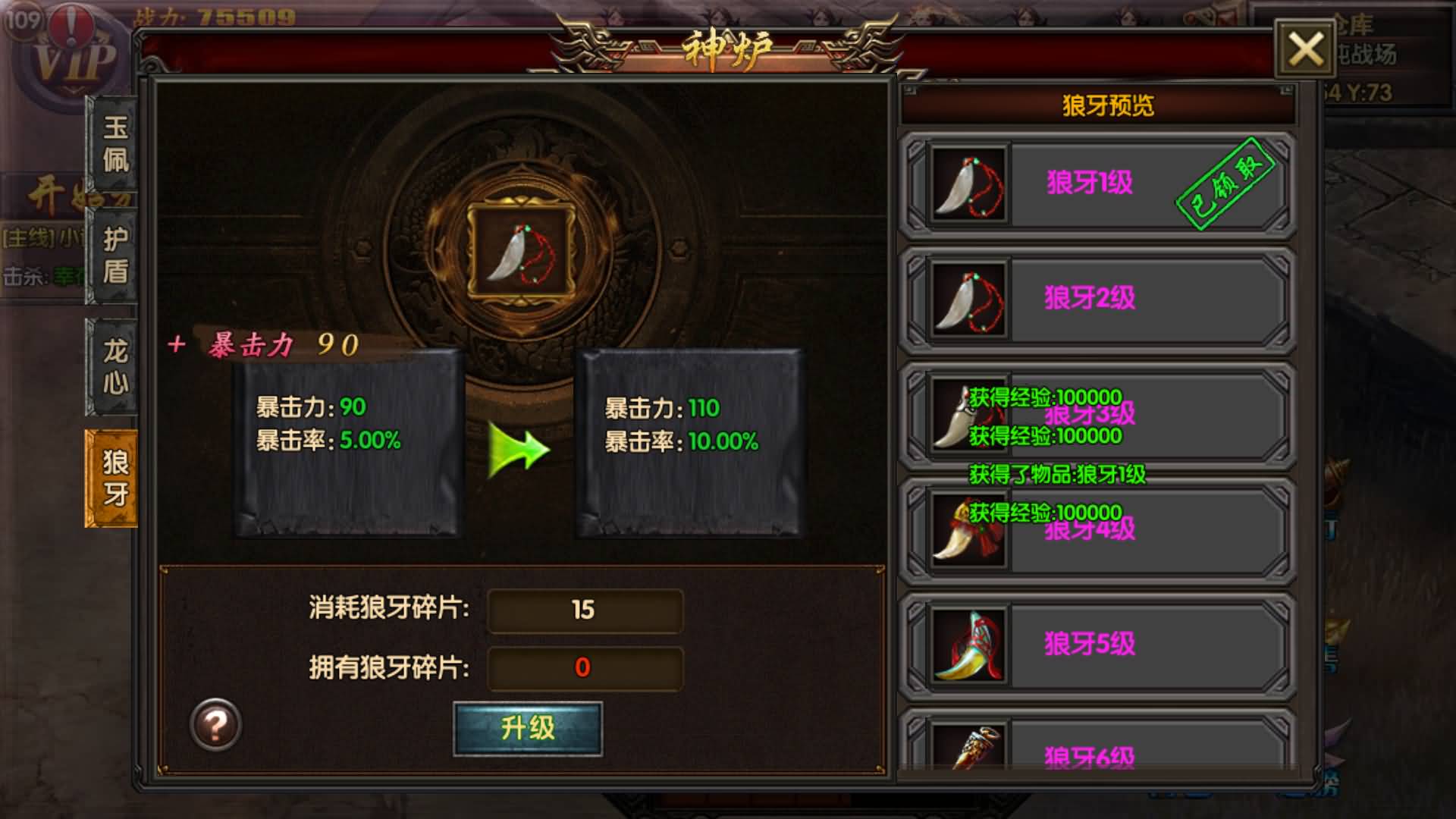Click the 拥有狼牙碎片 value field
This screenshot has width=1456, height=819.
click(585, 668)
